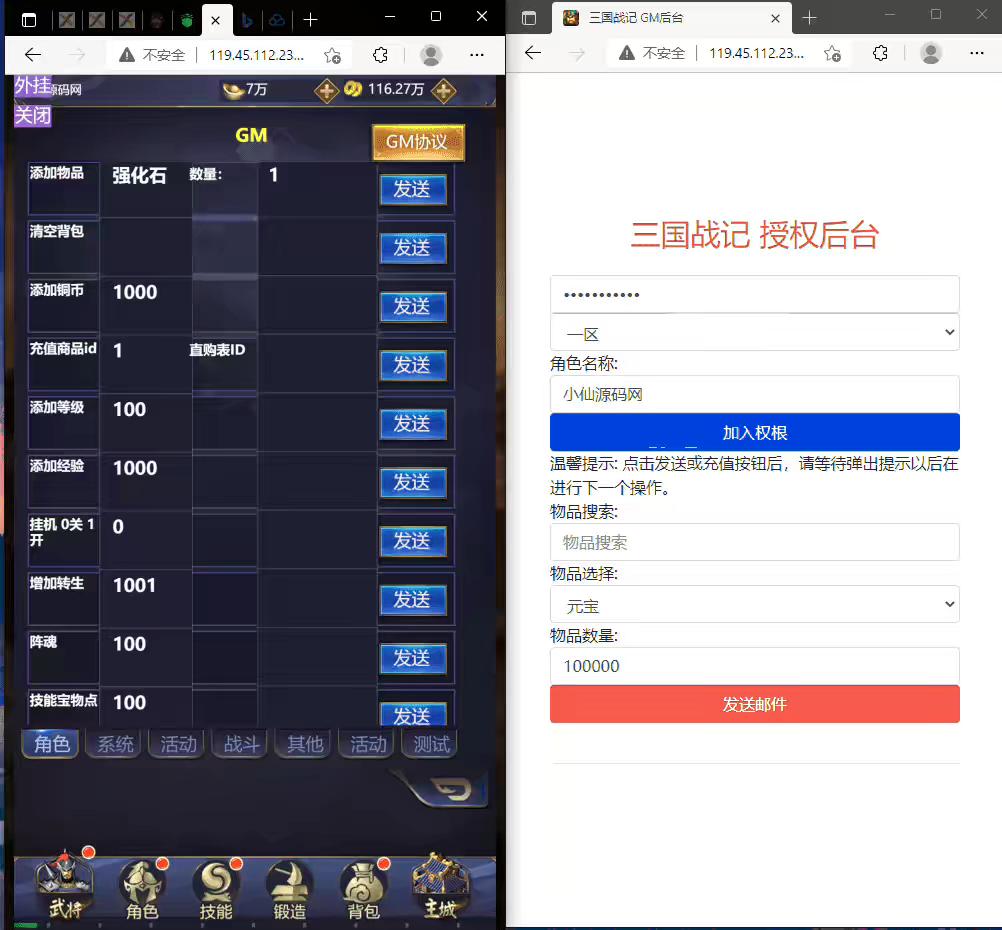The height and width of the screenshot is (930, 1002).
Task: Send the 阵魂 command
Action: [413, 658]
